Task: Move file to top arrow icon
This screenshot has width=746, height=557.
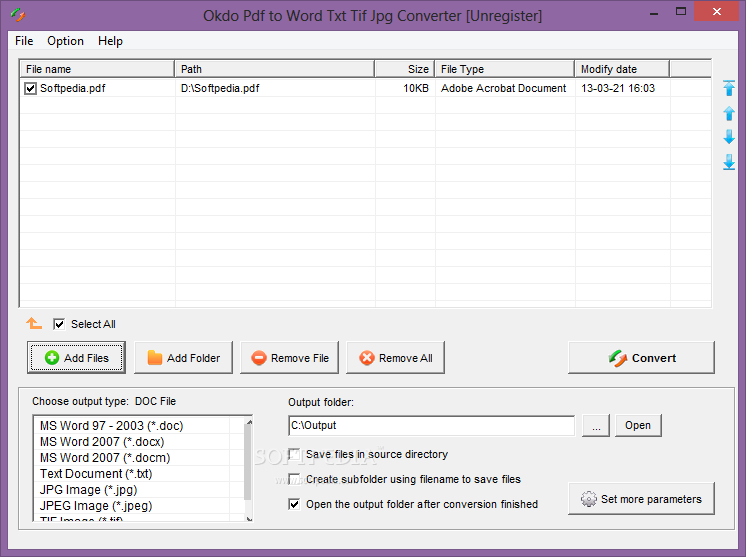Action: pyautogui.click(x=729, y=88)
